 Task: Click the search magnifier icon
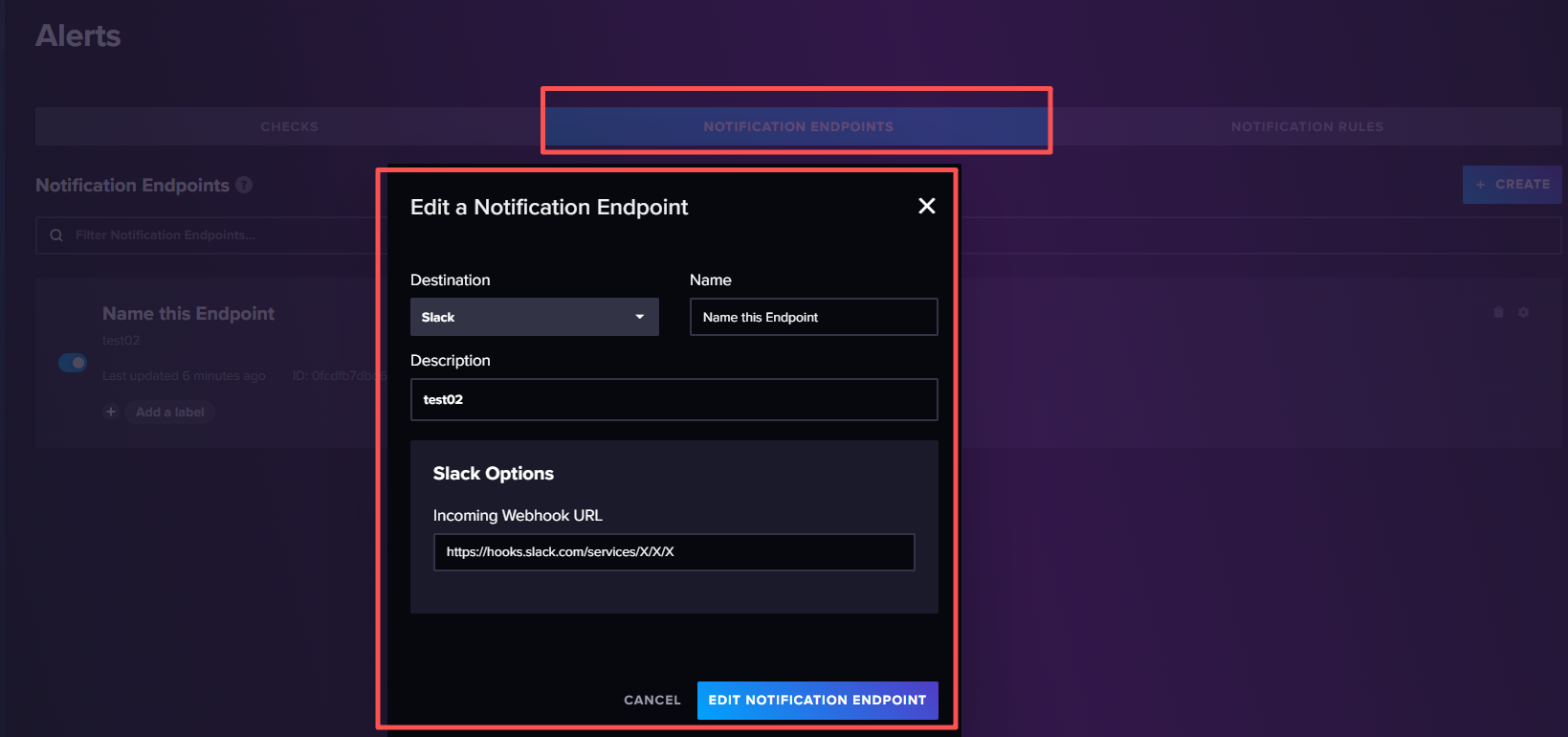coord(56,235)
